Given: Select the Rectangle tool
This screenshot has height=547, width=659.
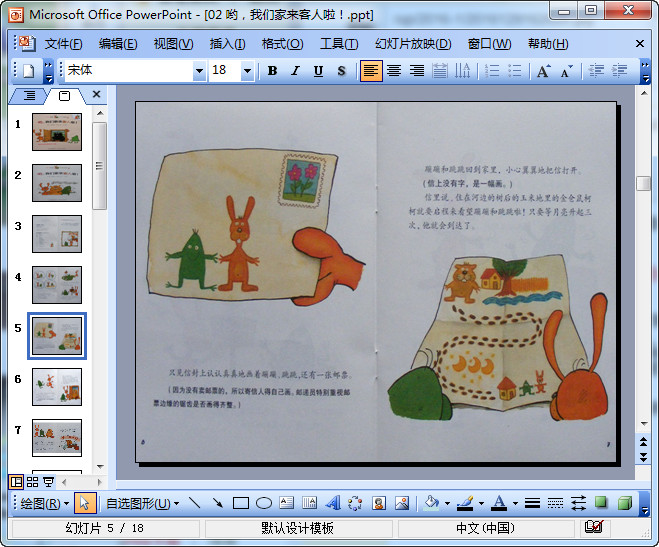Looking at the screenshot, I should tap(241, 503).
